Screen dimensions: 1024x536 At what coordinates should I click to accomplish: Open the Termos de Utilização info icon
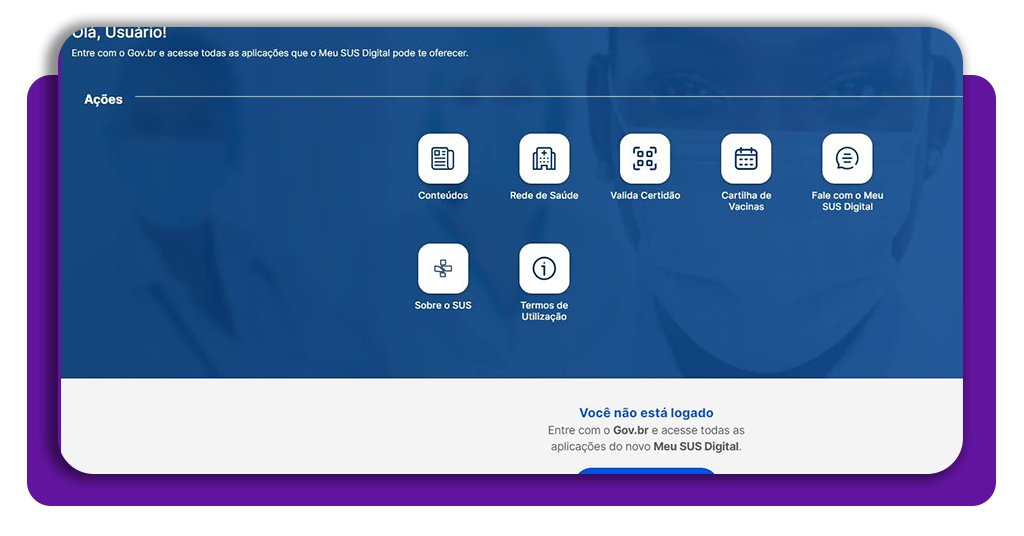[x=544, y=268]
